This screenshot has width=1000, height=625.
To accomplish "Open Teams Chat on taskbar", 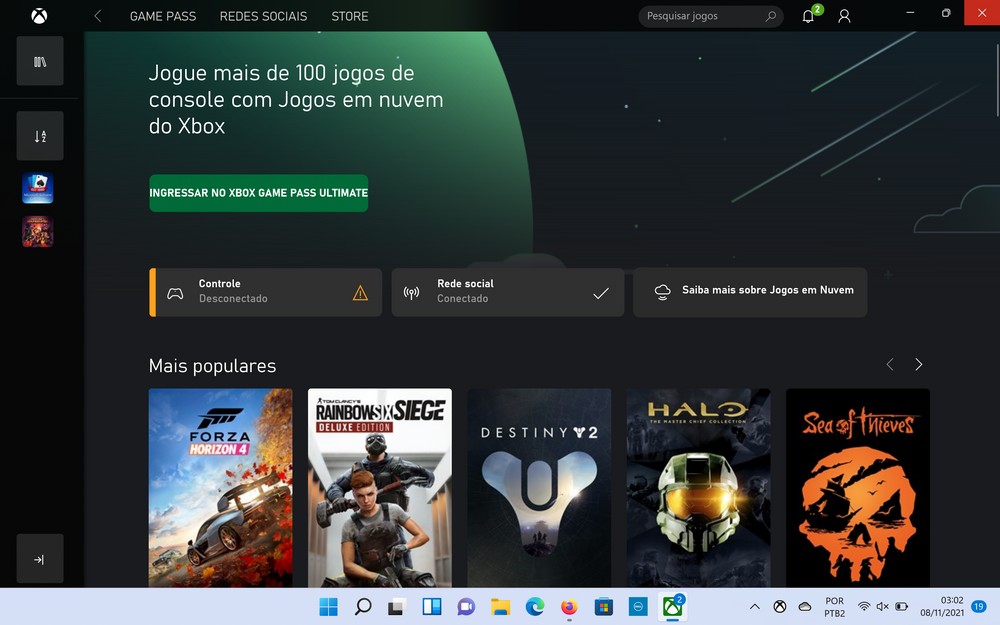I will [x=466, y=607].
